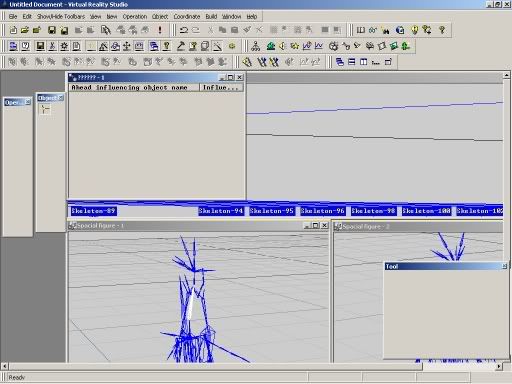Close the Oper panel

[28, 102]
